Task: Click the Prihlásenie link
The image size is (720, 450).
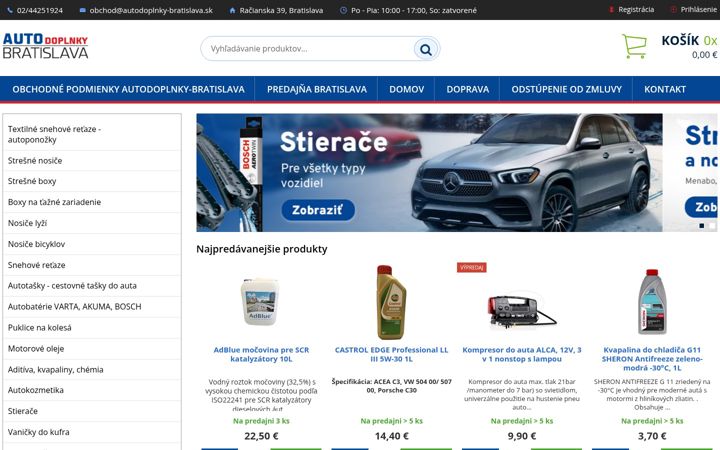Action: [x=699, y=10]
